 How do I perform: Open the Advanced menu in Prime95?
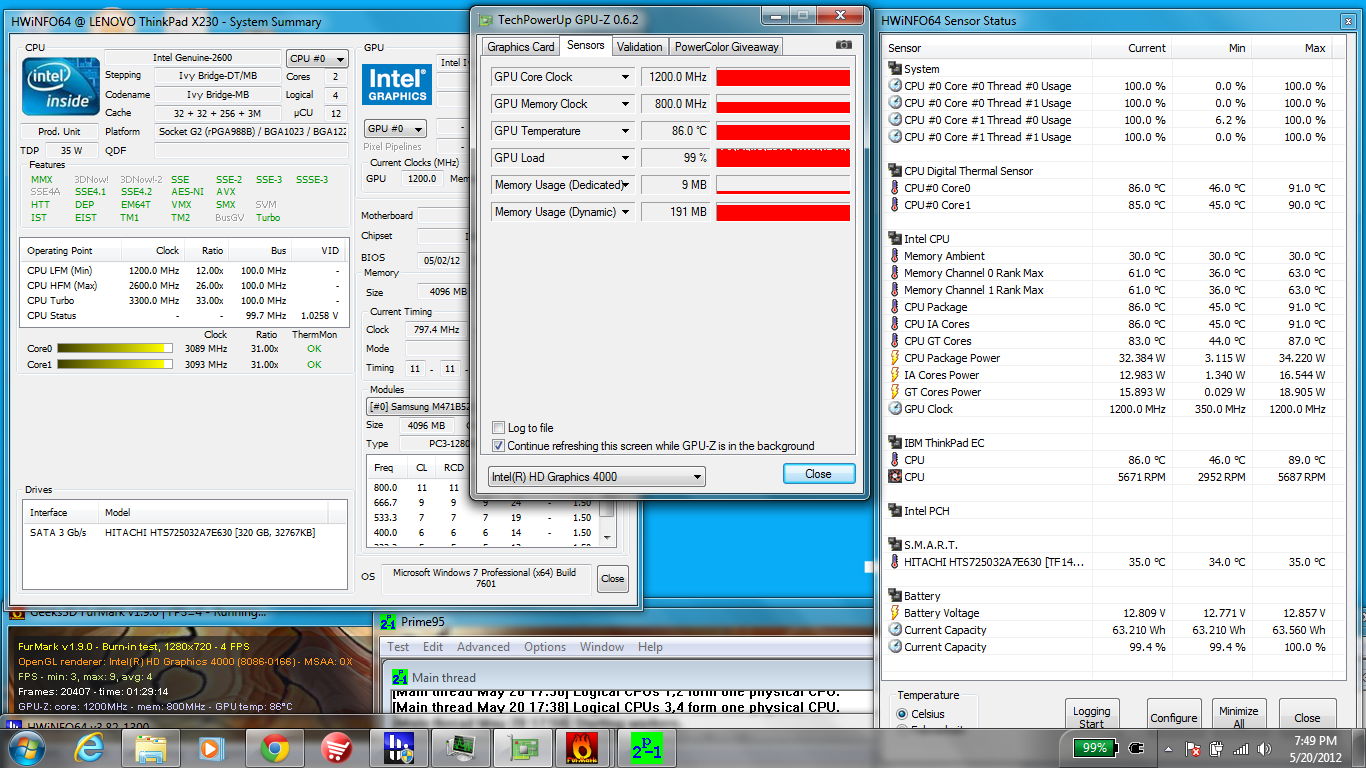(x=483, y=647)
